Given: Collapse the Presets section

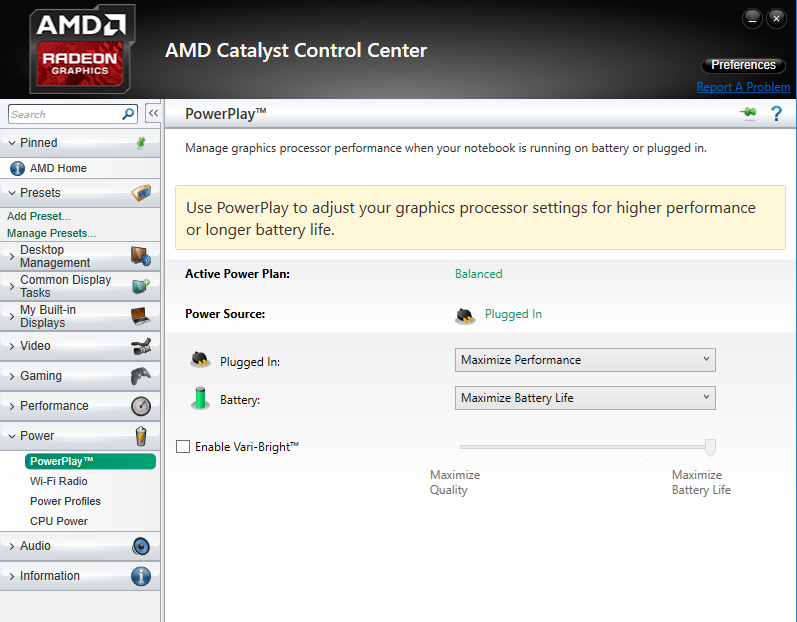Looking at the screenshot, I should pyautogui.click(x=12, y=193).
